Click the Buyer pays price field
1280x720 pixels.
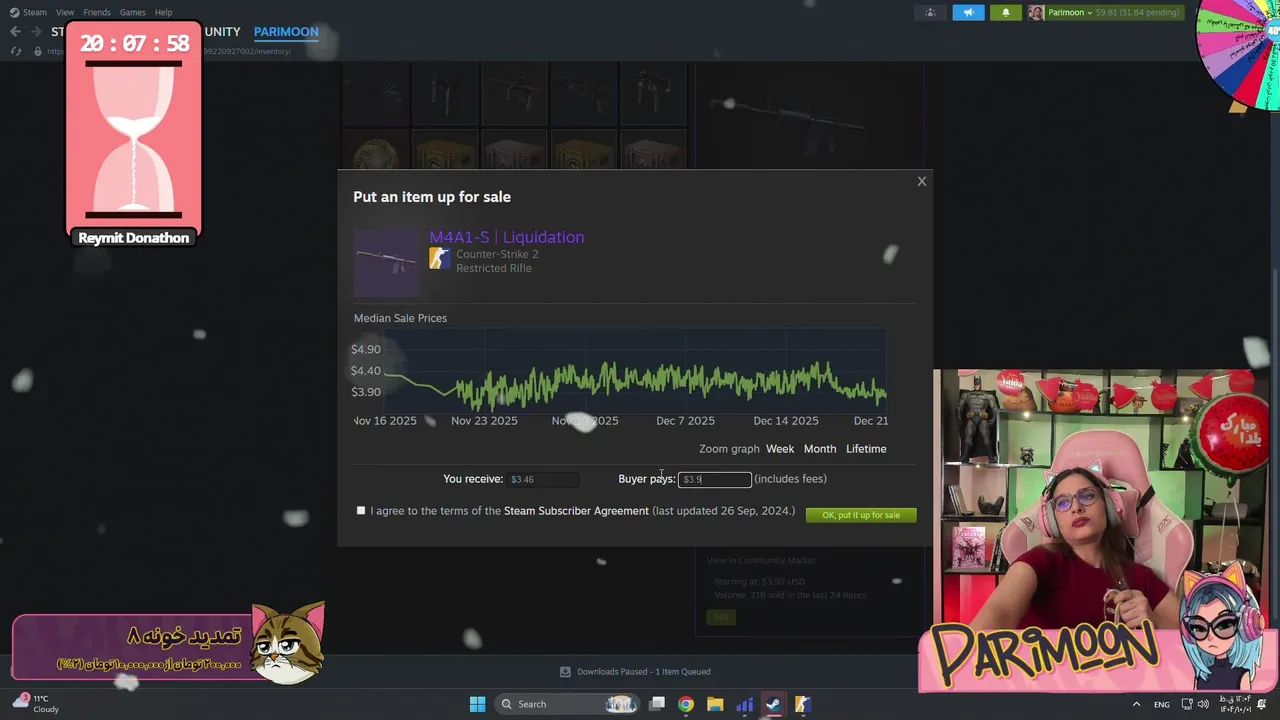point(715,480)
